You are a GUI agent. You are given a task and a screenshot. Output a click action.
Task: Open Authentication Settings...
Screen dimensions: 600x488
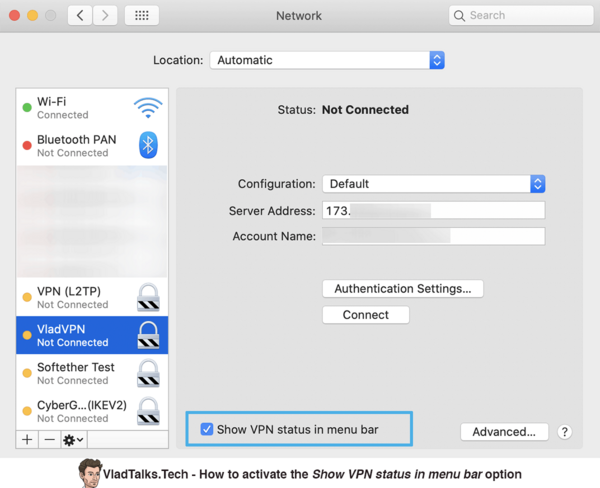point(403,289)
